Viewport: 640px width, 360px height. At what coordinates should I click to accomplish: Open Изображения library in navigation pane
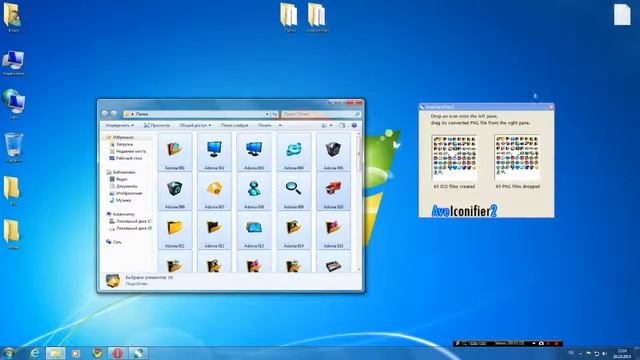click(x=129, y=193)
